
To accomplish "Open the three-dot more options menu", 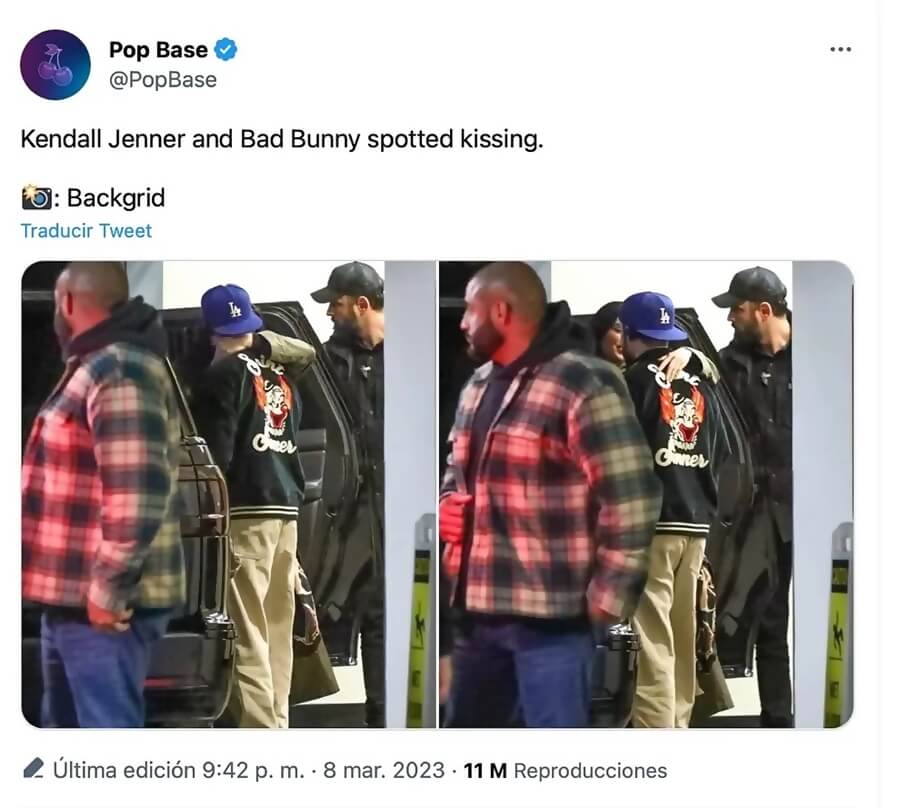I will [840, 50].
